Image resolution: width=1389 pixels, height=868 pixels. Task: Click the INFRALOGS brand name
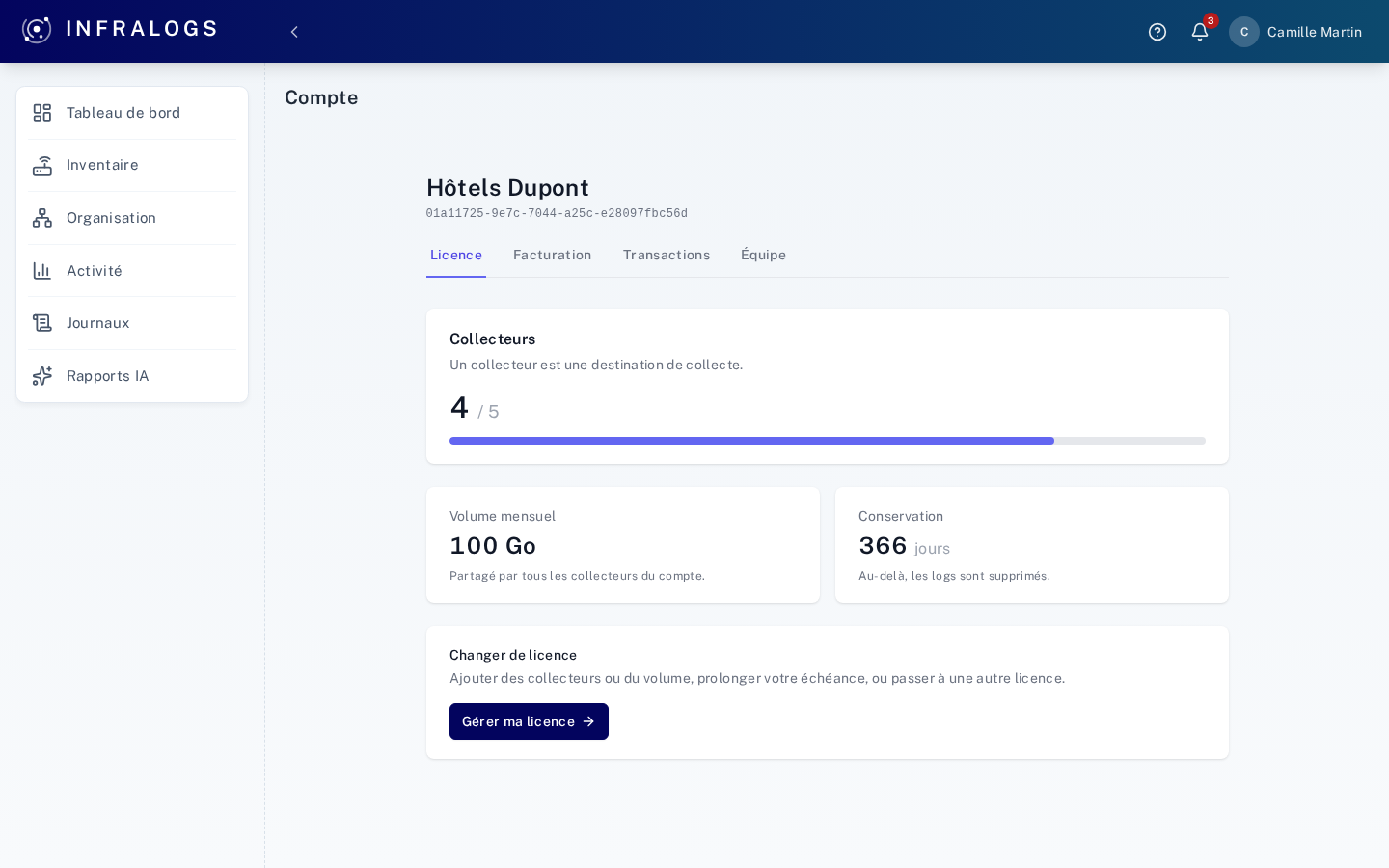(142, 29)
